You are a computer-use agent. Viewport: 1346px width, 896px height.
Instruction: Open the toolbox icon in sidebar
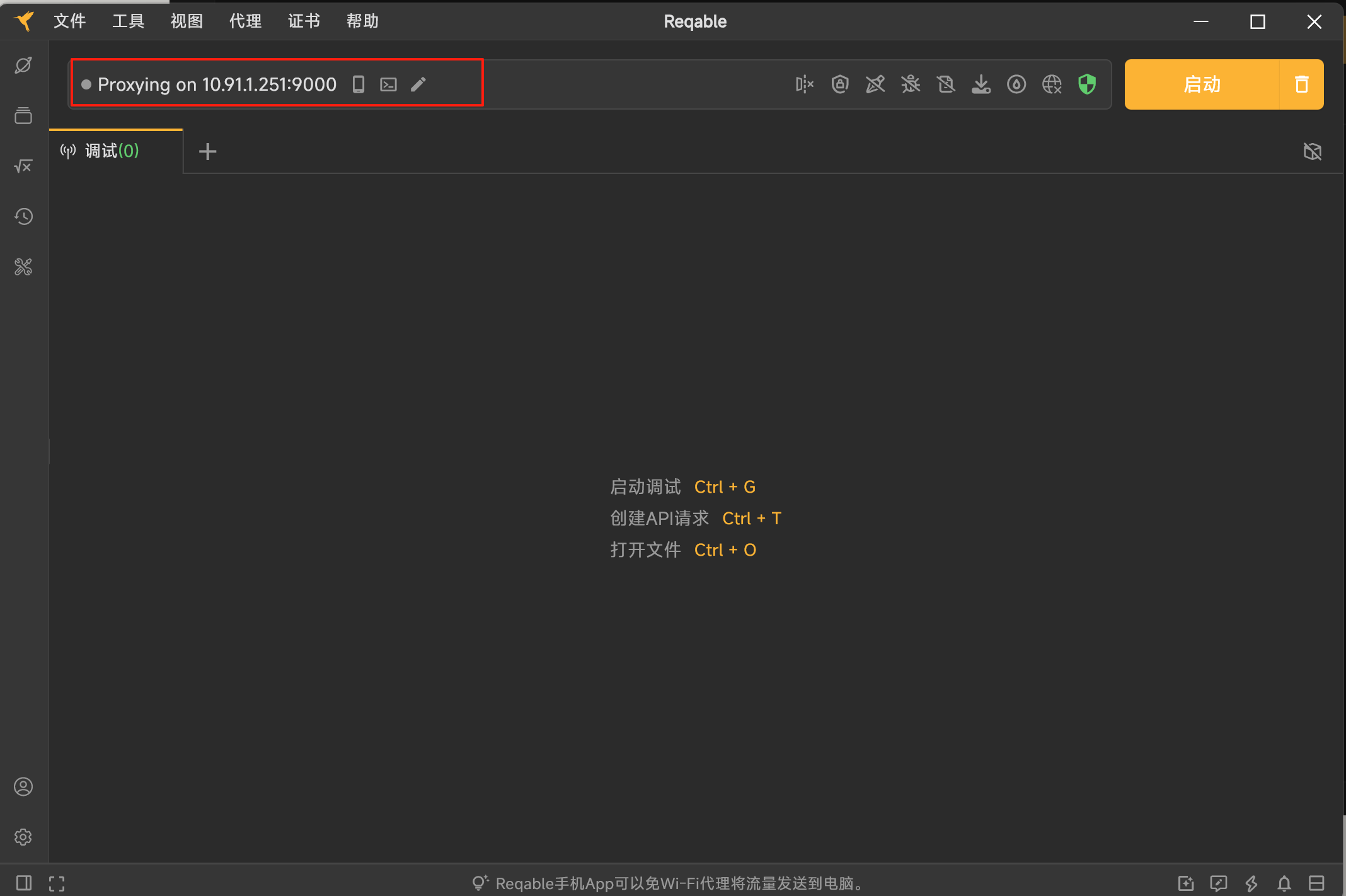[x=23, y=267]
